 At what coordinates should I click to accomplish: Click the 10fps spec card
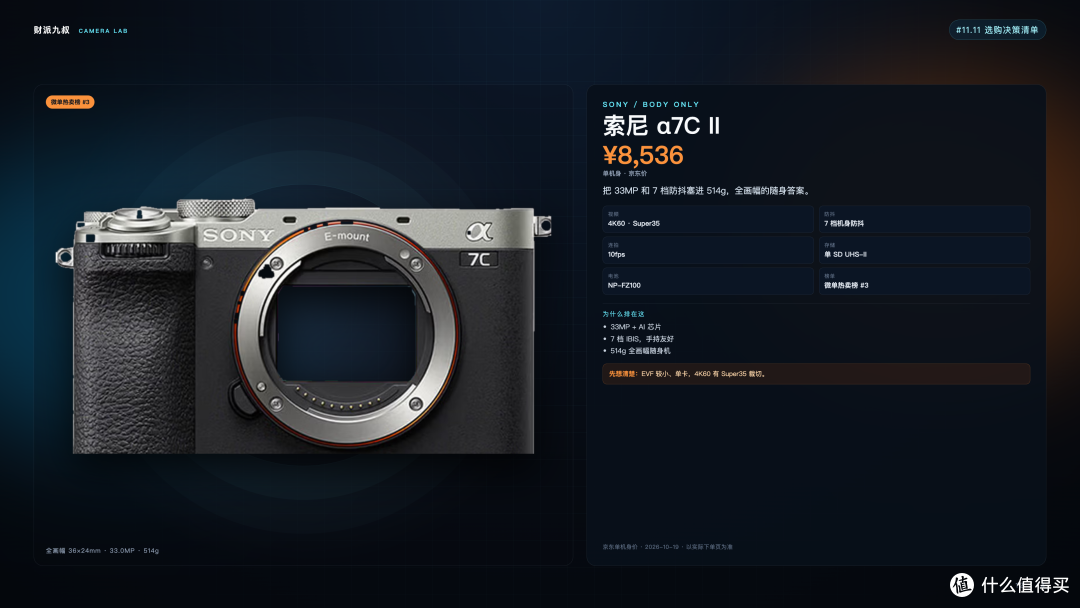tap(708, 250)
